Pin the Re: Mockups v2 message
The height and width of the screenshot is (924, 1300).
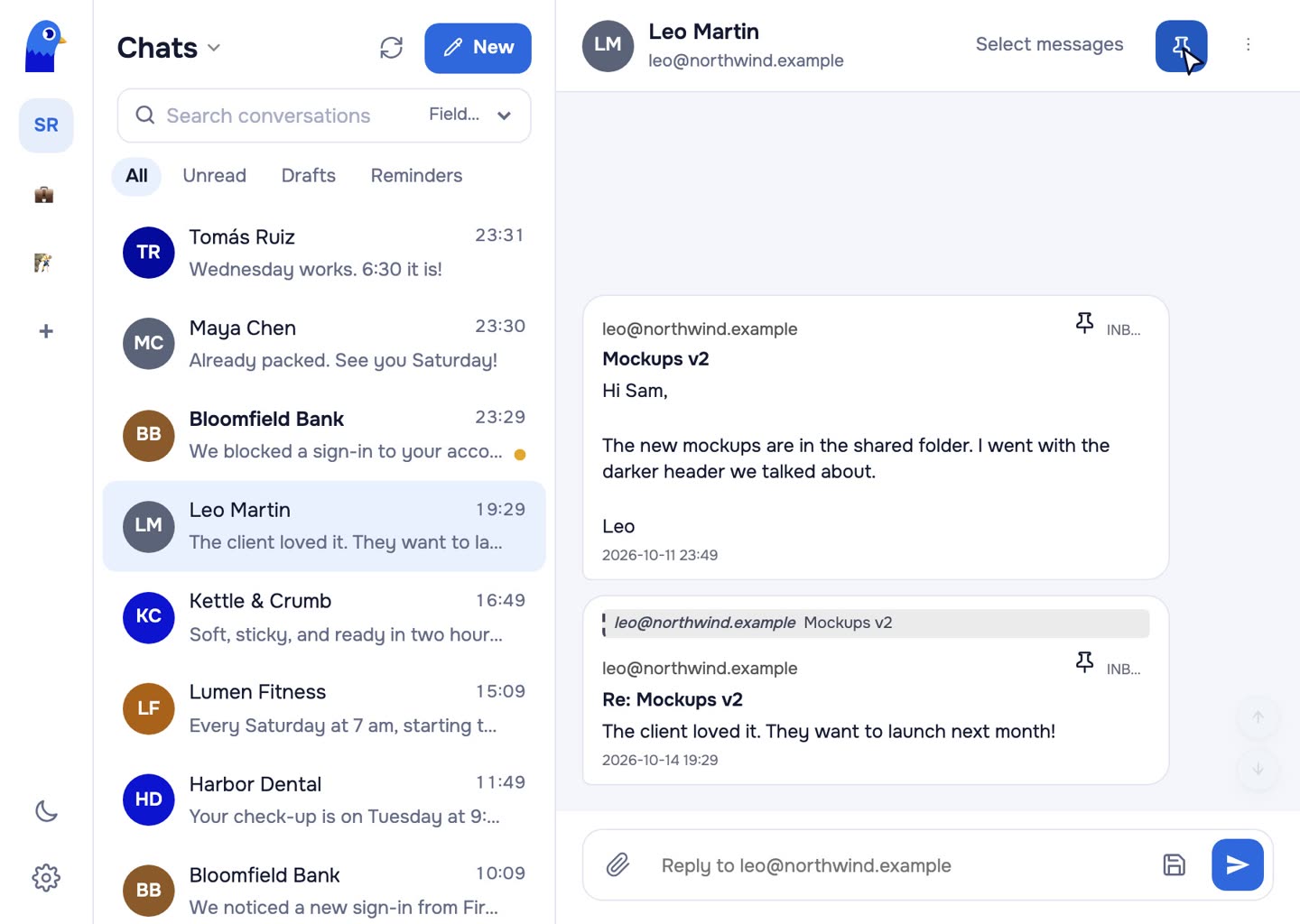pyautogui.click(x=1084, y=662)
